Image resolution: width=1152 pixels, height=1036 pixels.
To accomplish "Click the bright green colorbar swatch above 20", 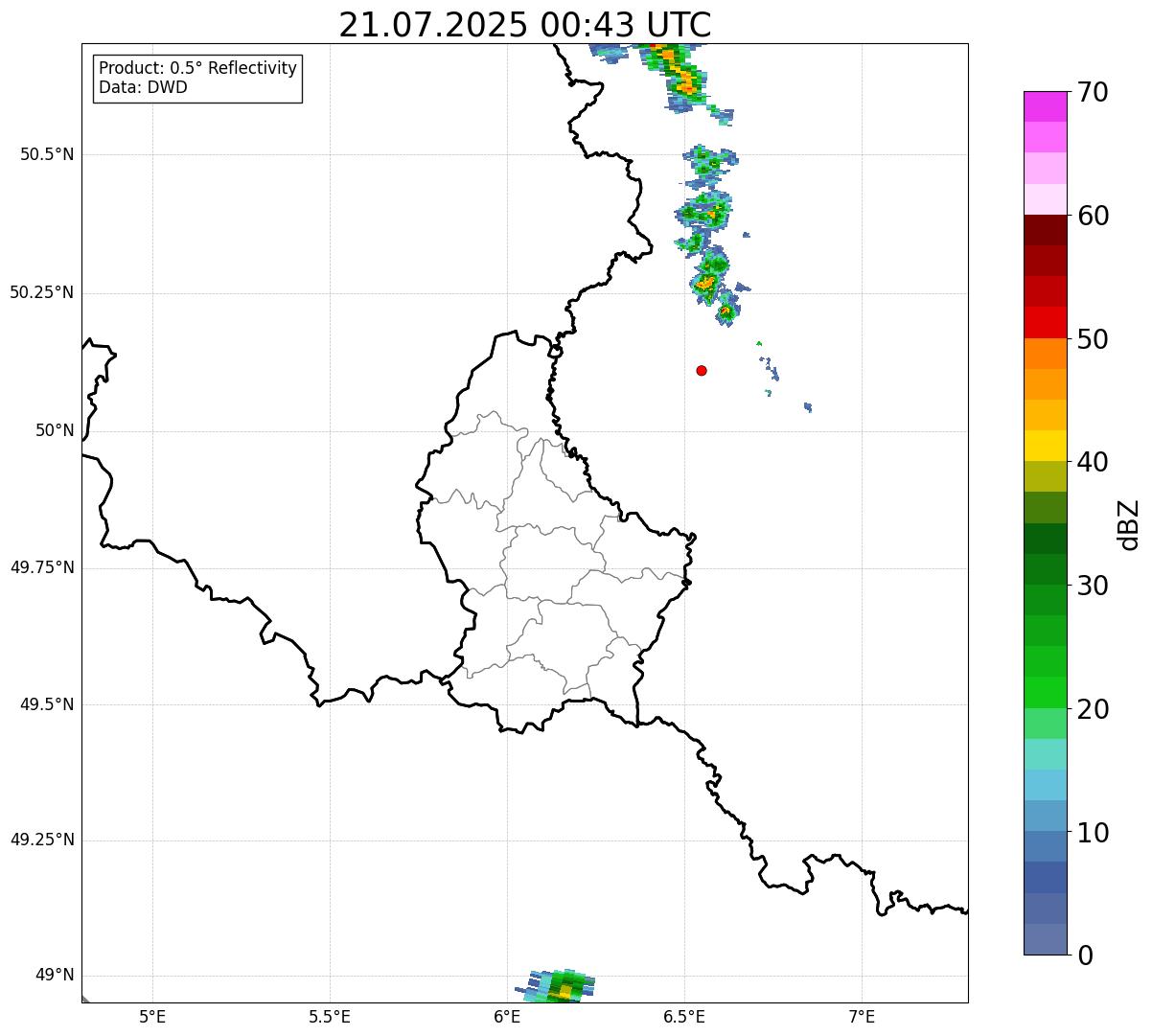I will tap(1045, 692).
